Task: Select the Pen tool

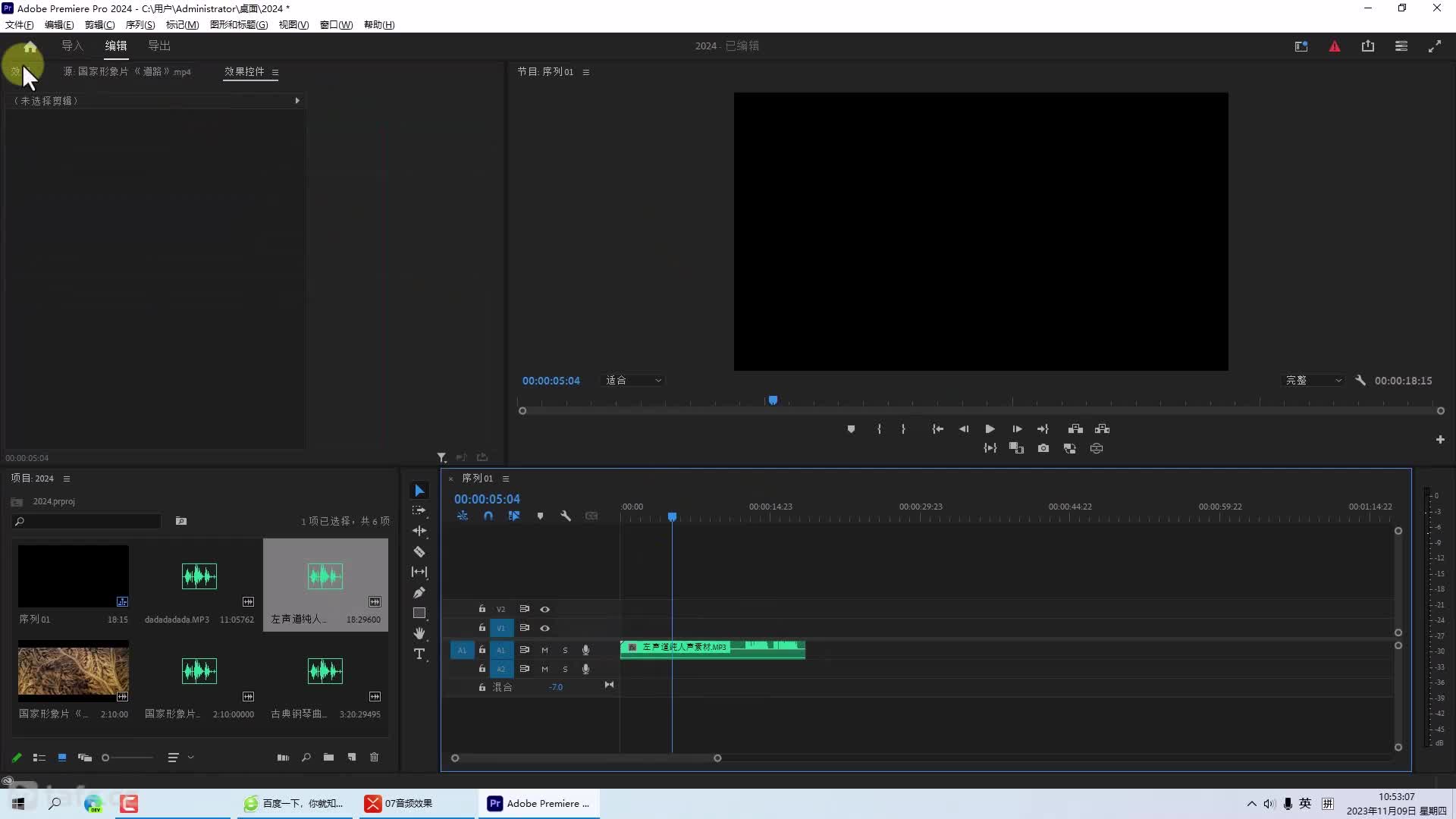Action: pos(419,592)
